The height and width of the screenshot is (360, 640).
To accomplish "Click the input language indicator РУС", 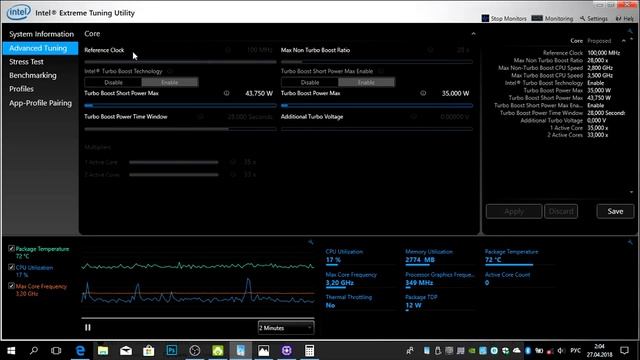I will tap(576, 351).
